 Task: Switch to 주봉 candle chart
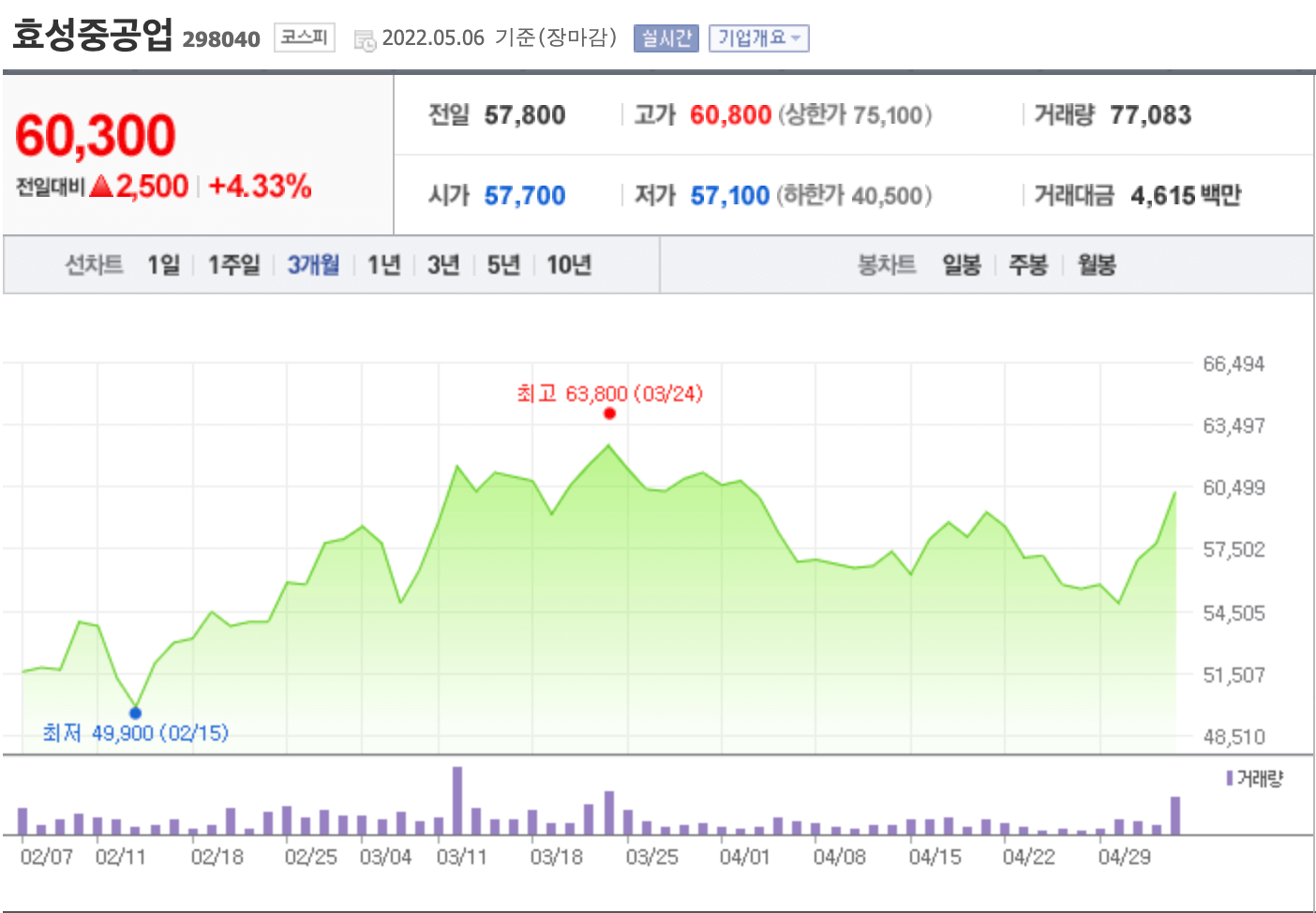pyautogui.click(x=1028, y=265)
